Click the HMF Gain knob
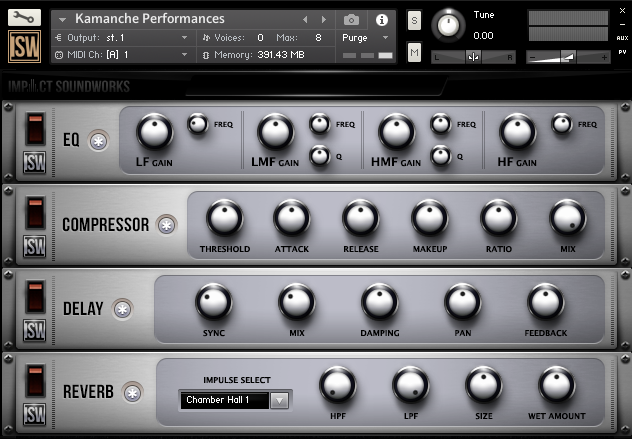 [397, 132]
